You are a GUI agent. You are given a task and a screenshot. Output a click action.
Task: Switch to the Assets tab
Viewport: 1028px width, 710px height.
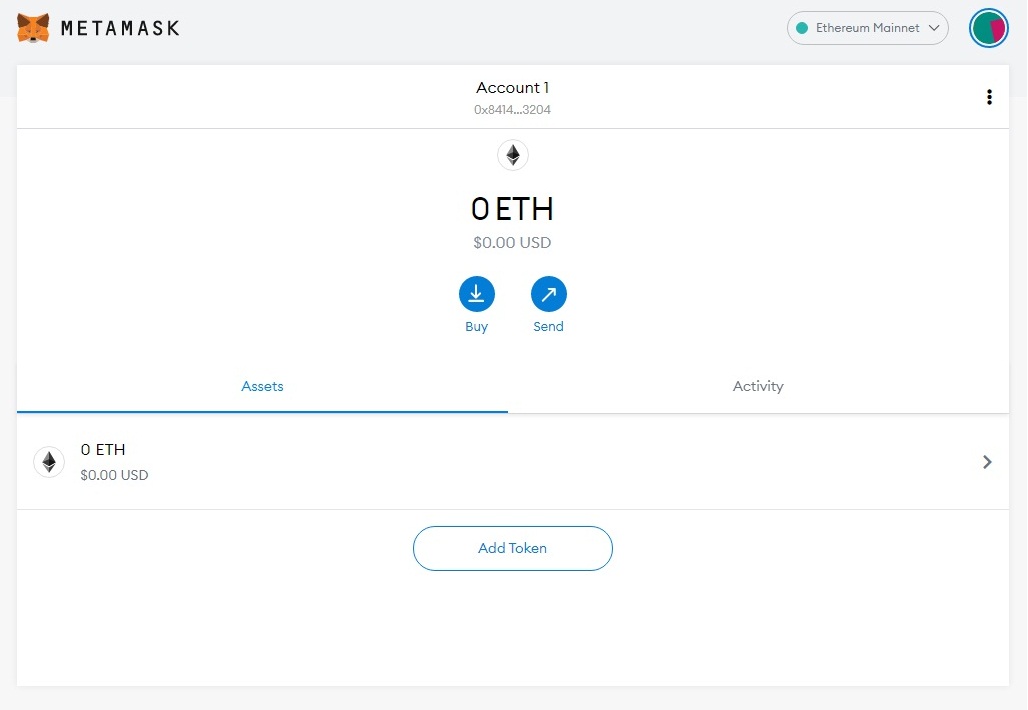tap(262, 386)
